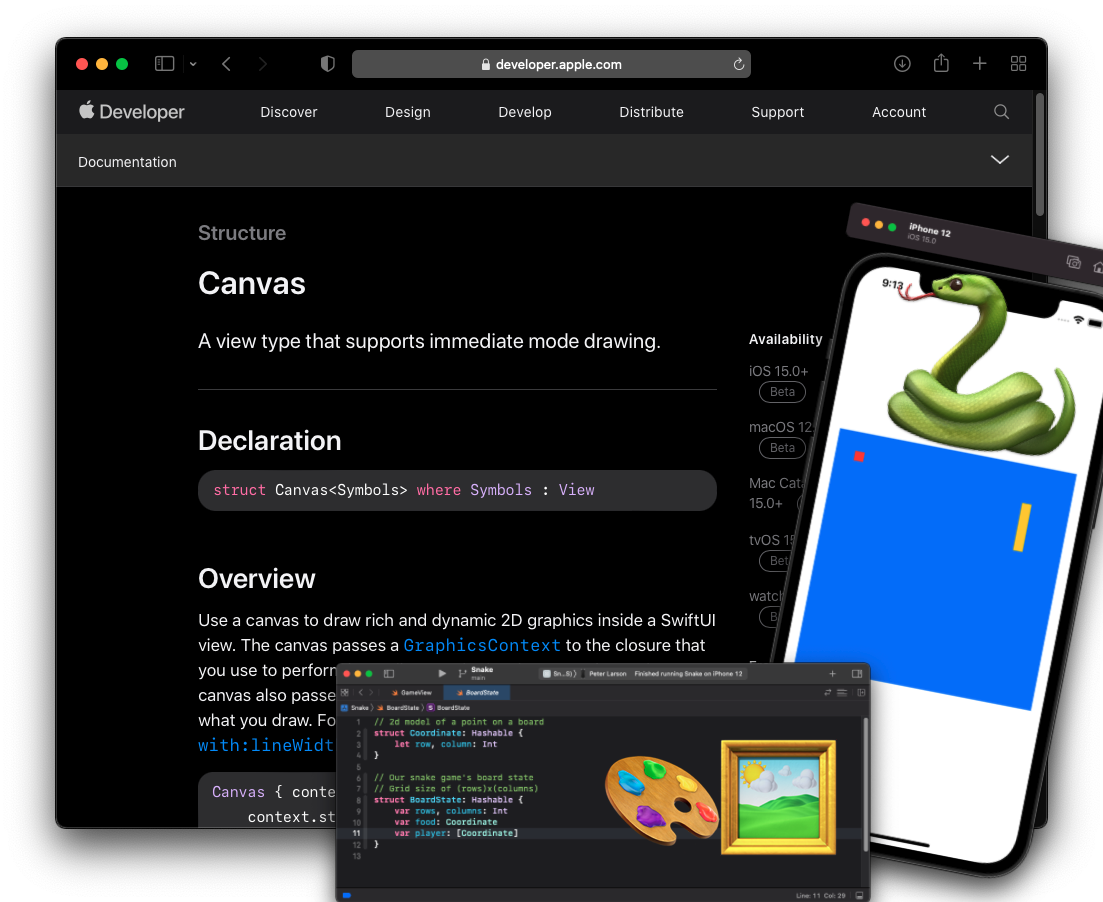1103x902 pixels.
Task: Expand the Documentation section chevron
Action: 999,159
